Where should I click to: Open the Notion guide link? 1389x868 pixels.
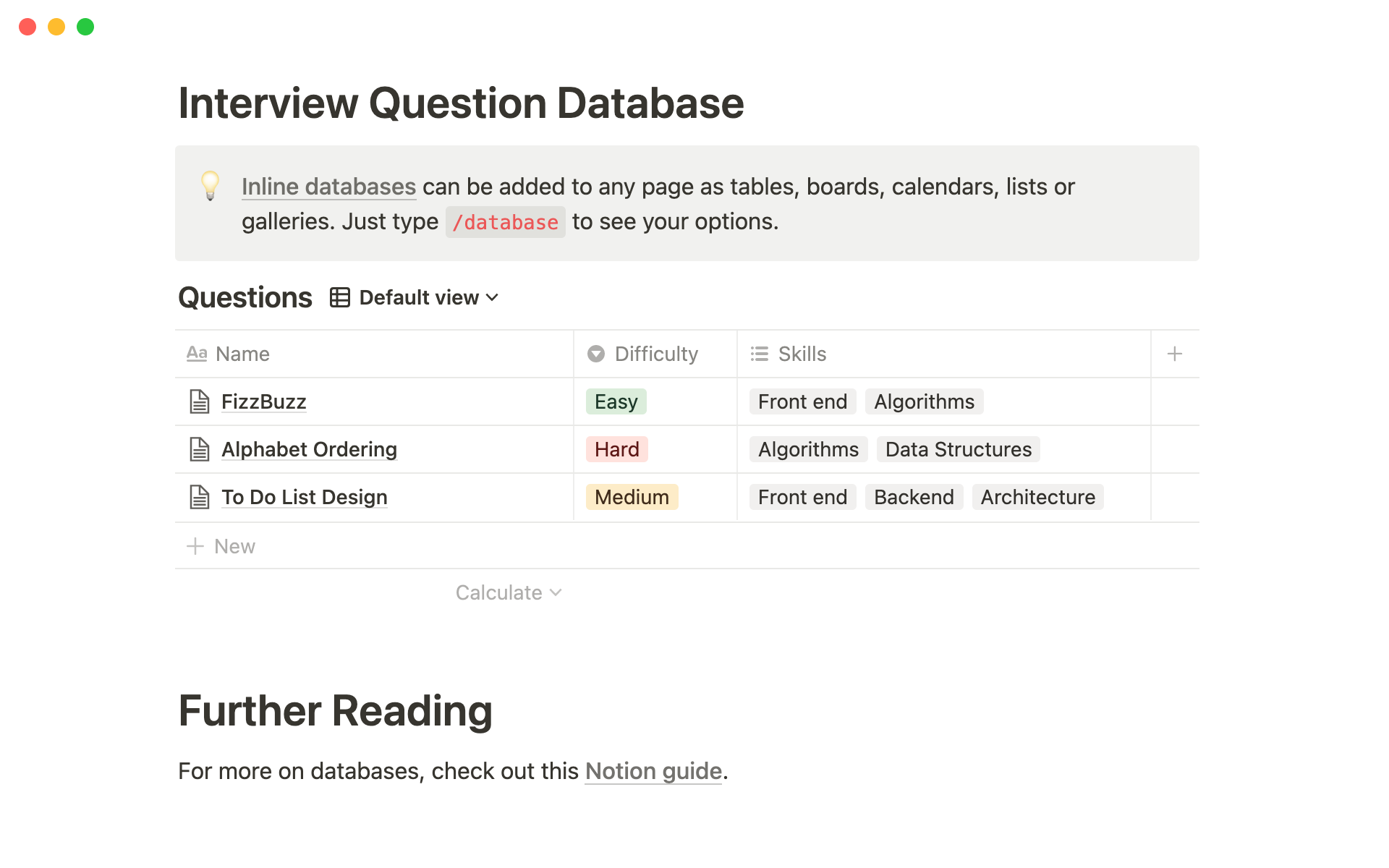[x=653, y=770]
